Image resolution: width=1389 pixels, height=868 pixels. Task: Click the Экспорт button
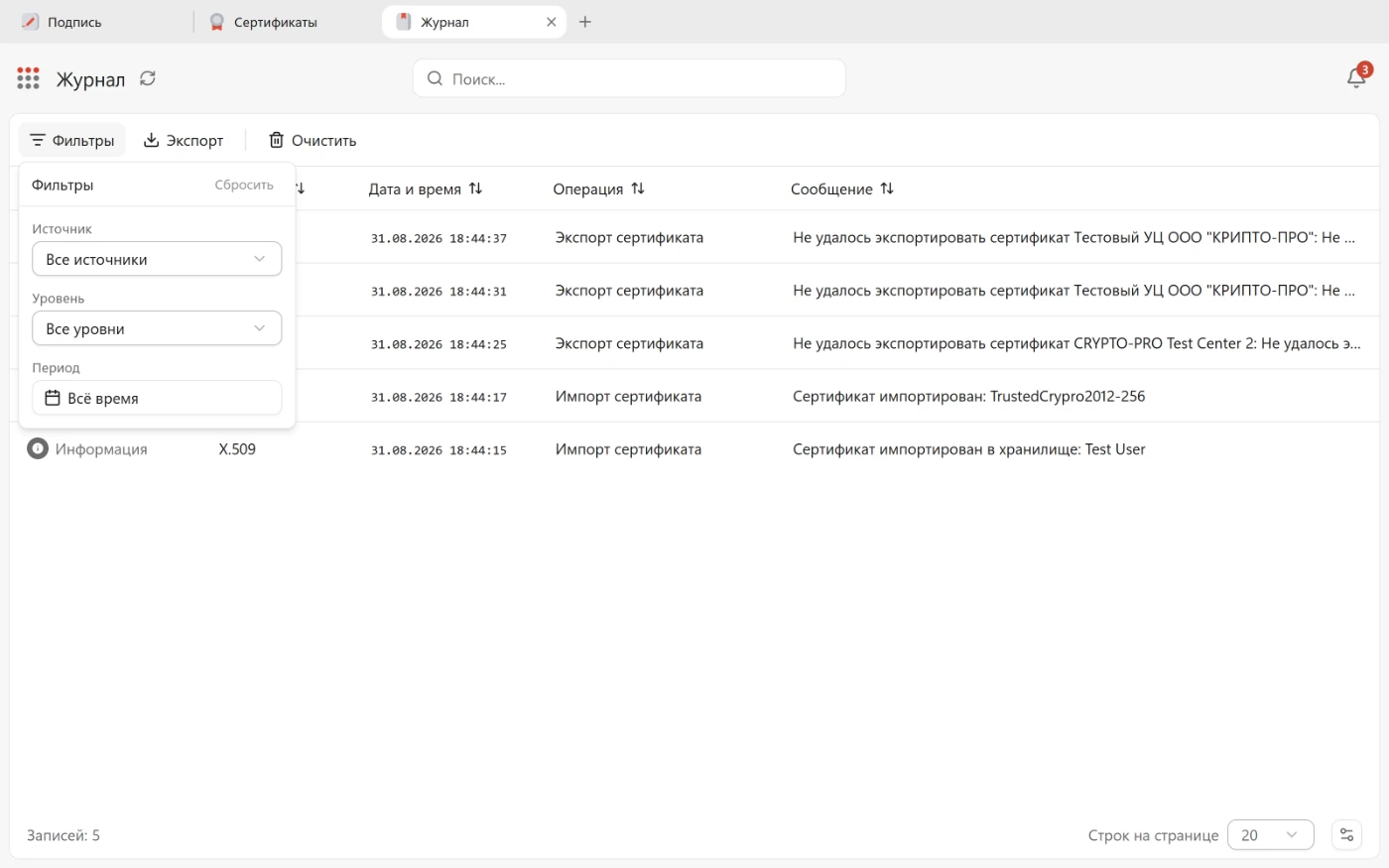coord(184,140)
